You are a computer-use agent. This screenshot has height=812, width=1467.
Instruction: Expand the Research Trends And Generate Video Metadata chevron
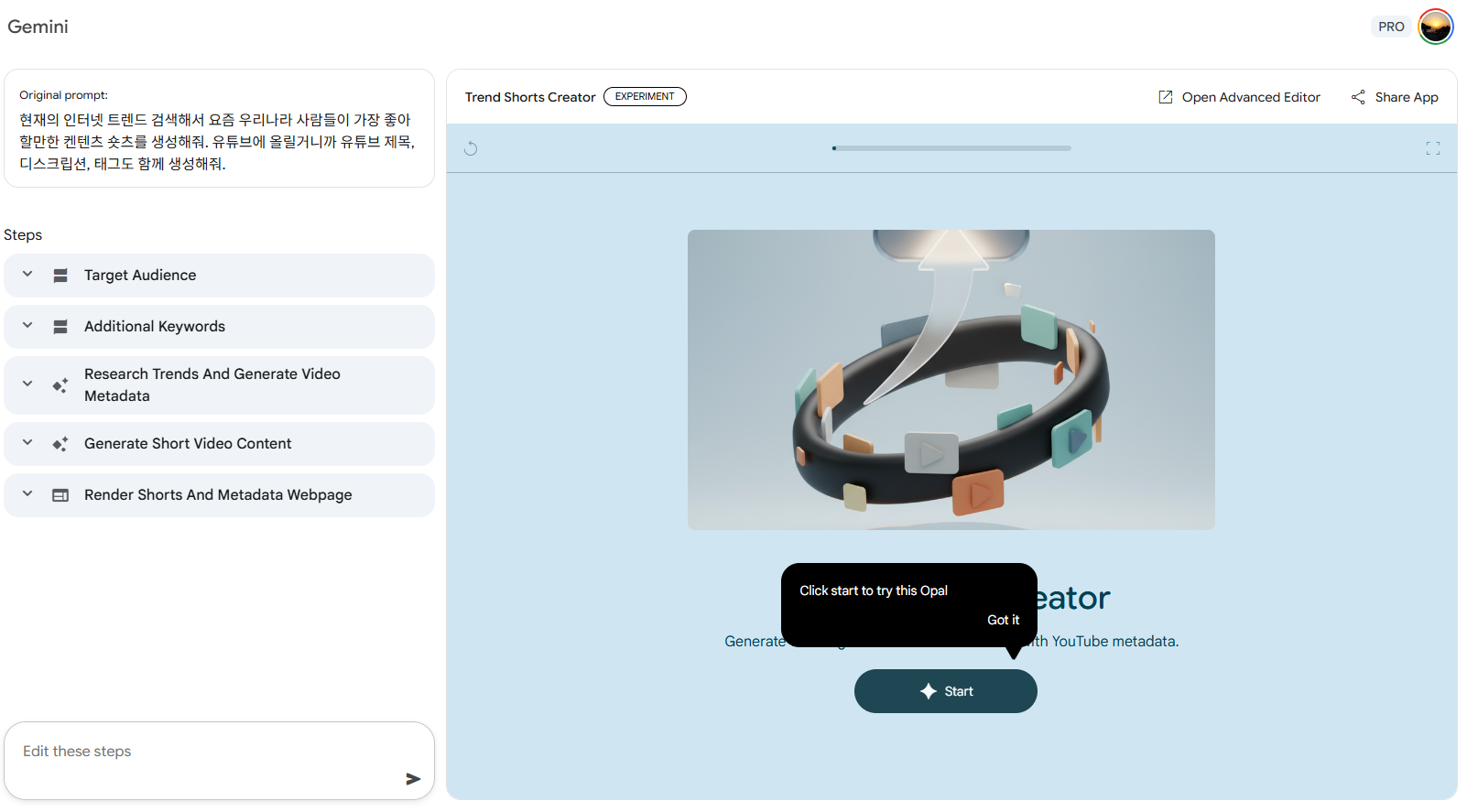27,384
